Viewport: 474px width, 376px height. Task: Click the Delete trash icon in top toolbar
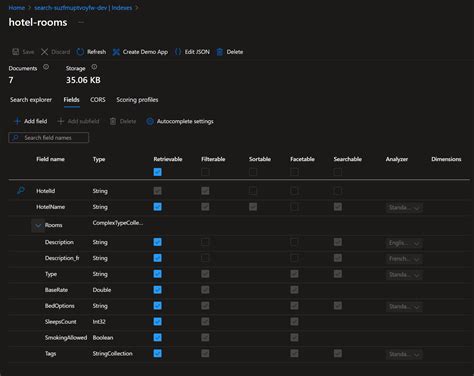(220, 52)
